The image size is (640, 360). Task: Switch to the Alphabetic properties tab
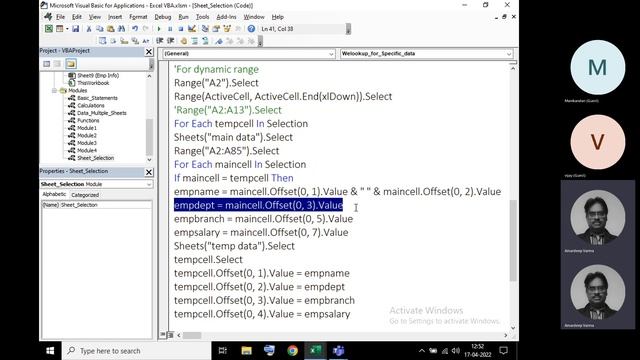click(54, 194)
